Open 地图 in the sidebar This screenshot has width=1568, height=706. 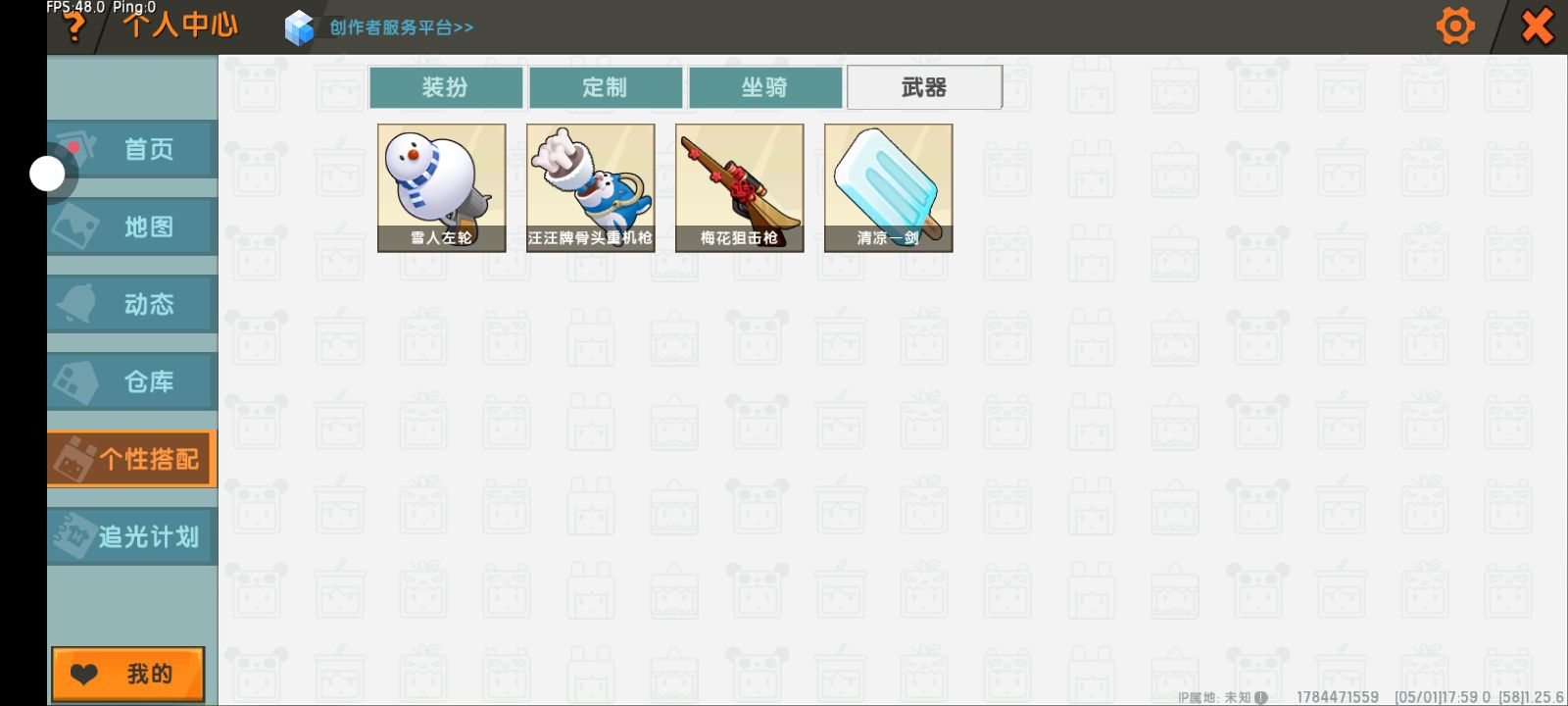point(132,227)
